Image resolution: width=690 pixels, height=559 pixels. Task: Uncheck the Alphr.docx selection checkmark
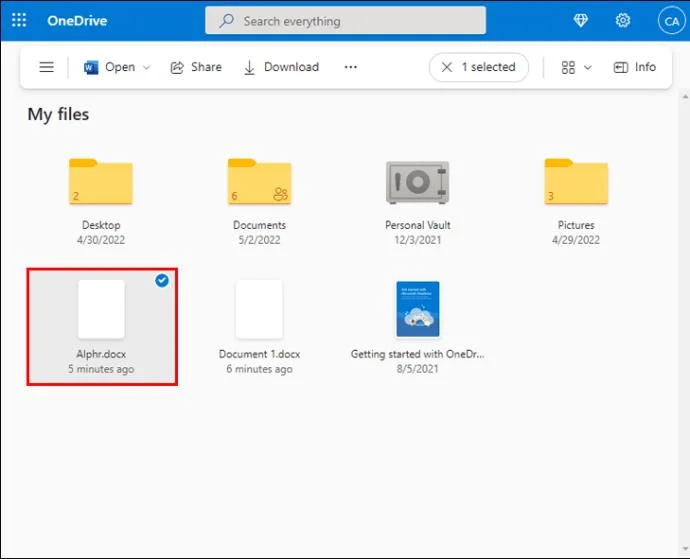pos(162,280)
